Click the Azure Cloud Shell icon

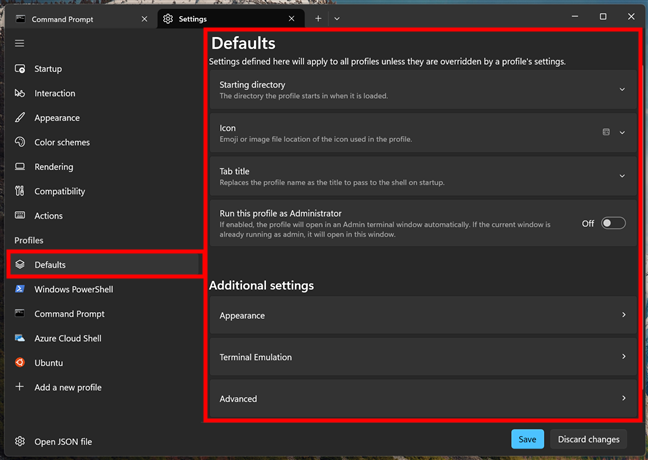tap(20, 338)
